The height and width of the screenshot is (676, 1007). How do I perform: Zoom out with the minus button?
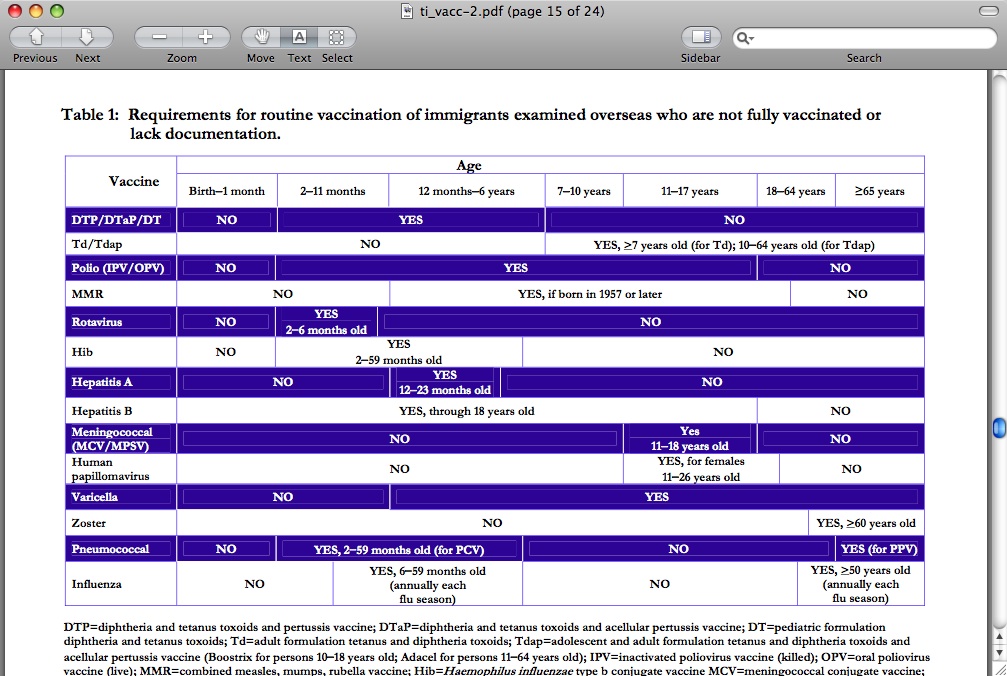(x=159, y=37)
